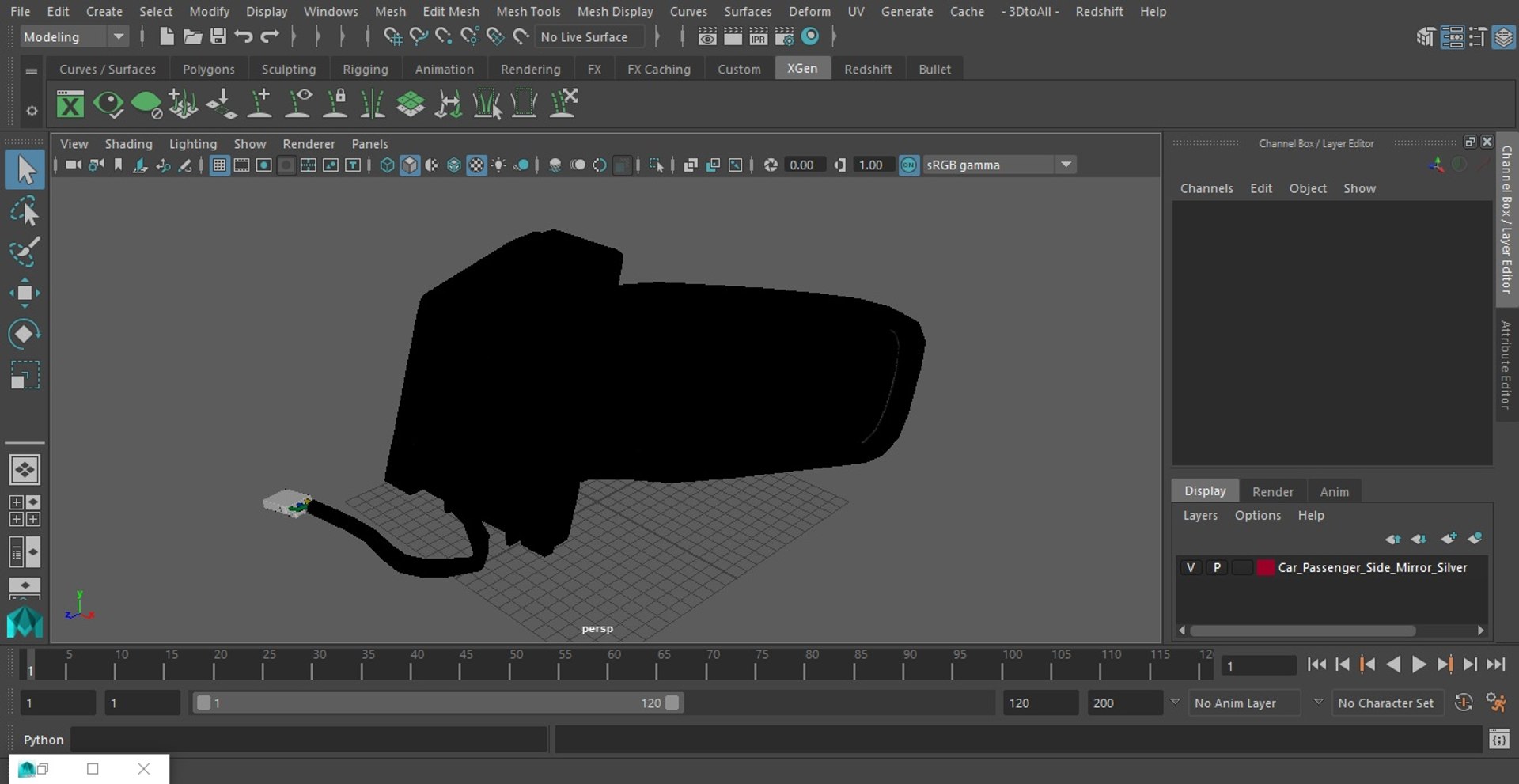The image size is (1519, 784).
Task: Toggle smooth shade all in viewport
Action: [409, 165]
